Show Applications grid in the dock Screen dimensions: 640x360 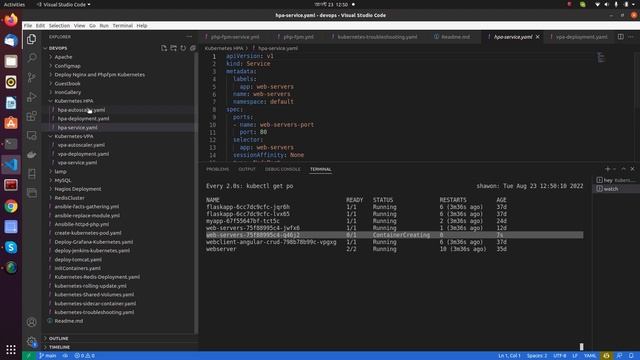point(11,349)
